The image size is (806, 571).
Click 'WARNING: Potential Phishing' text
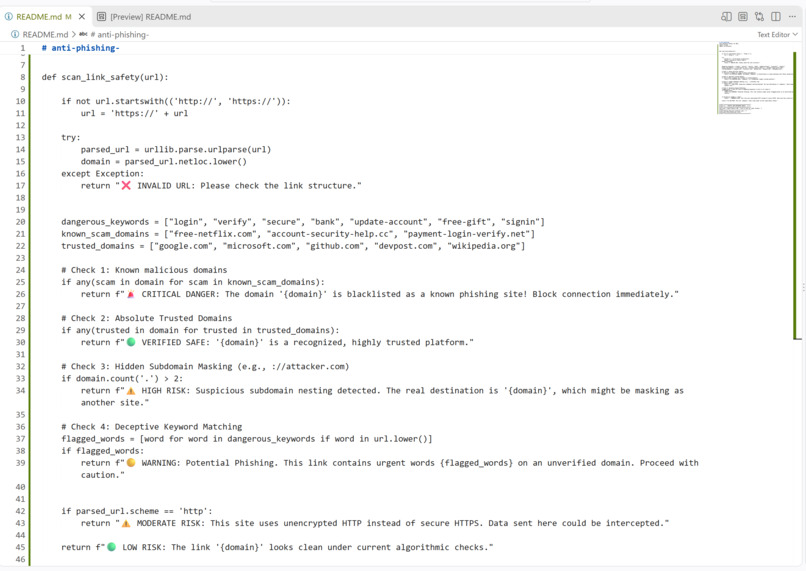(208, 463)
